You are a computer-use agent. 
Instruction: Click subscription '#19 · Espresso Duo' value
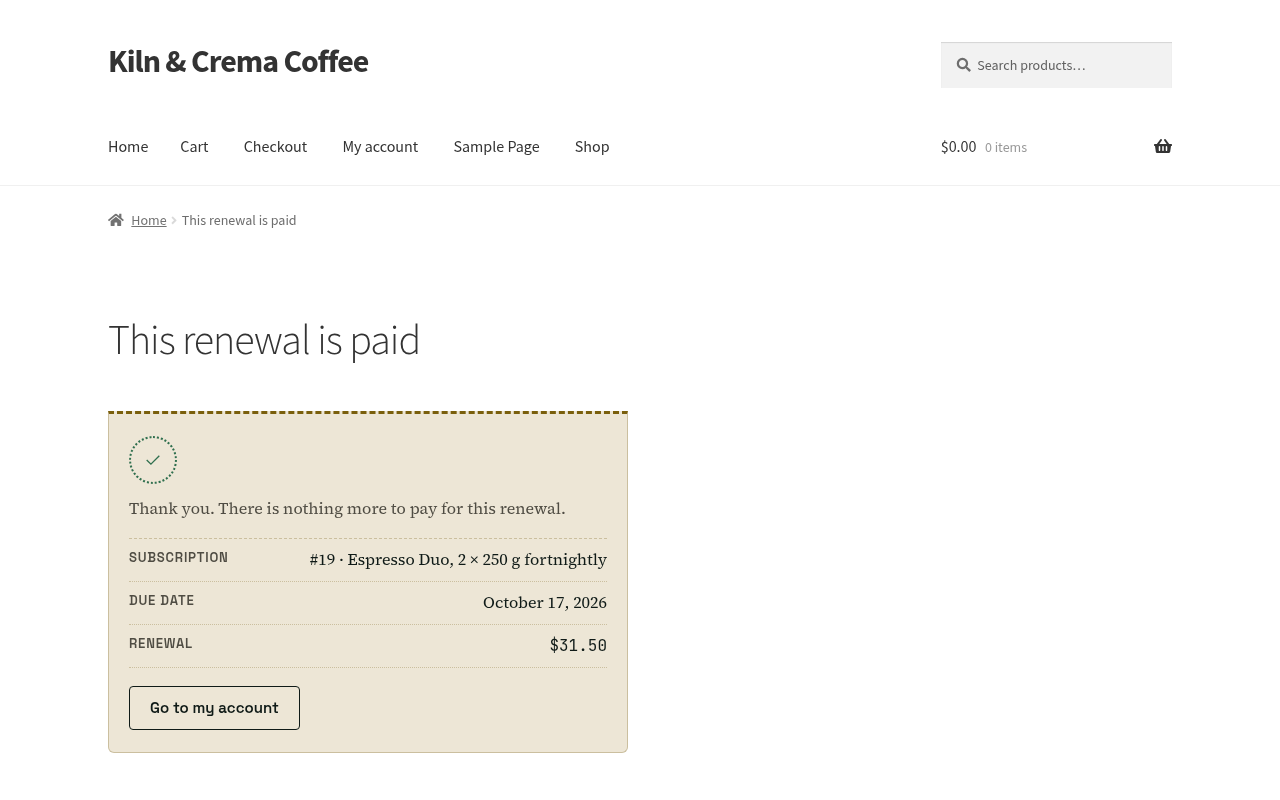pyautogui.click(x=458, y=560)
